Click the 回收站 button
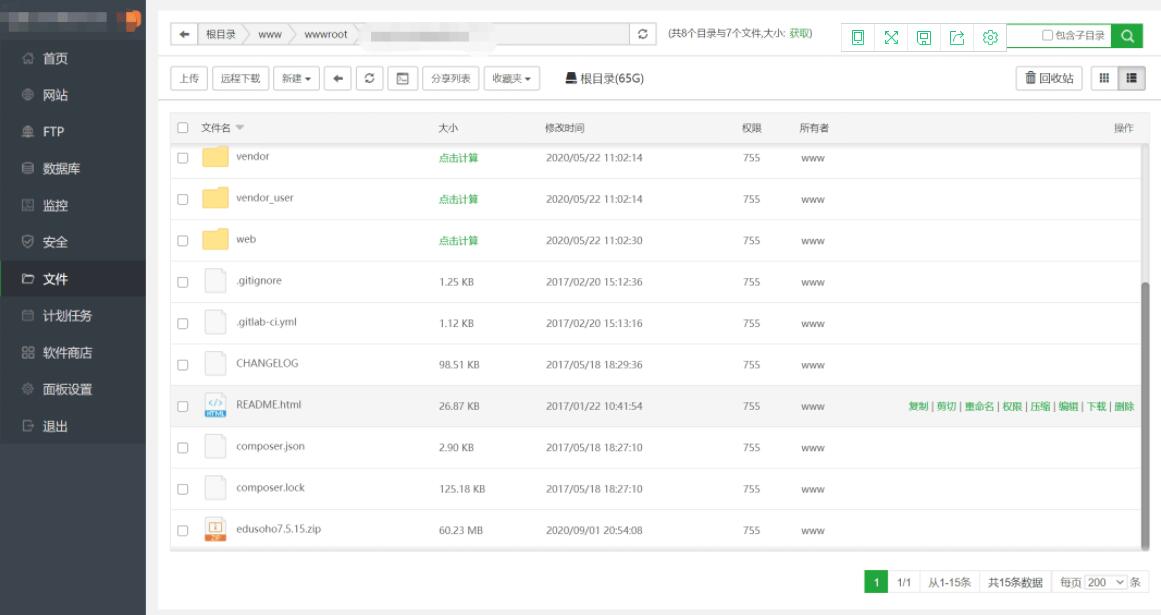The height and width of the screenshot is (615, 1161). [x=1049, y=78]
